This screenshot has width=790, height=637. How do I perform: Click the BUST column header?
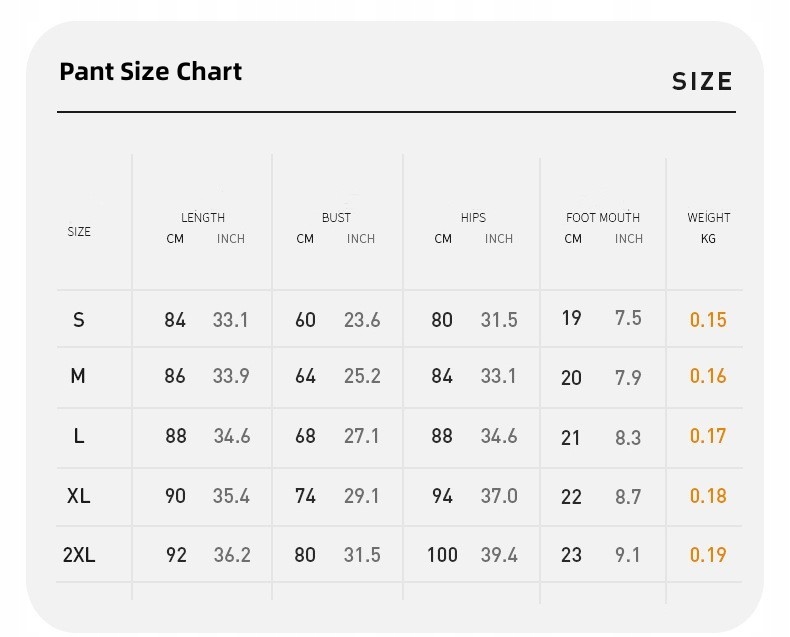(336, 218)
